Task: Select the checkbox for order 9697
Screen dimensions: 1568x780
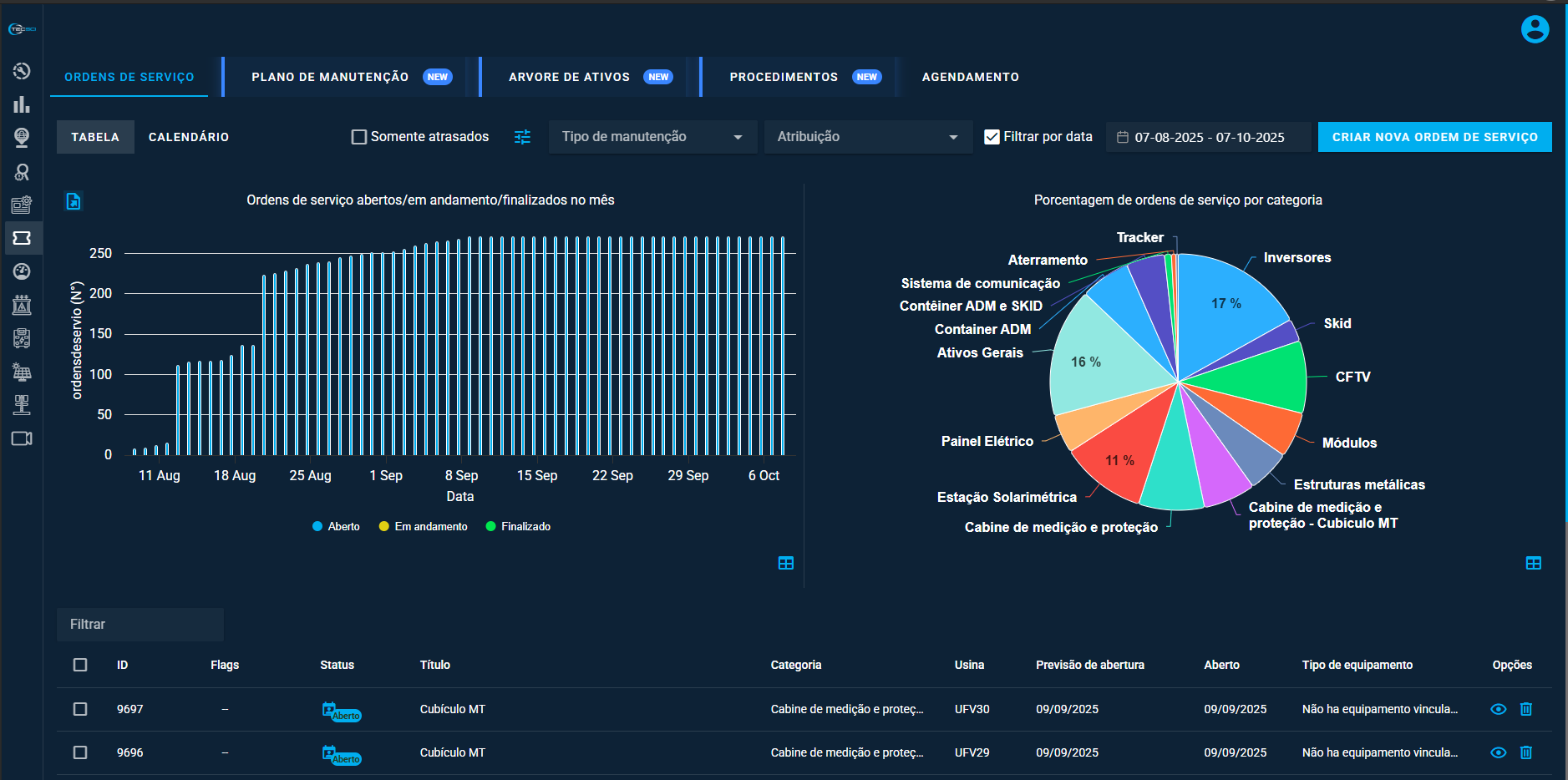Action: click(80, 709)
